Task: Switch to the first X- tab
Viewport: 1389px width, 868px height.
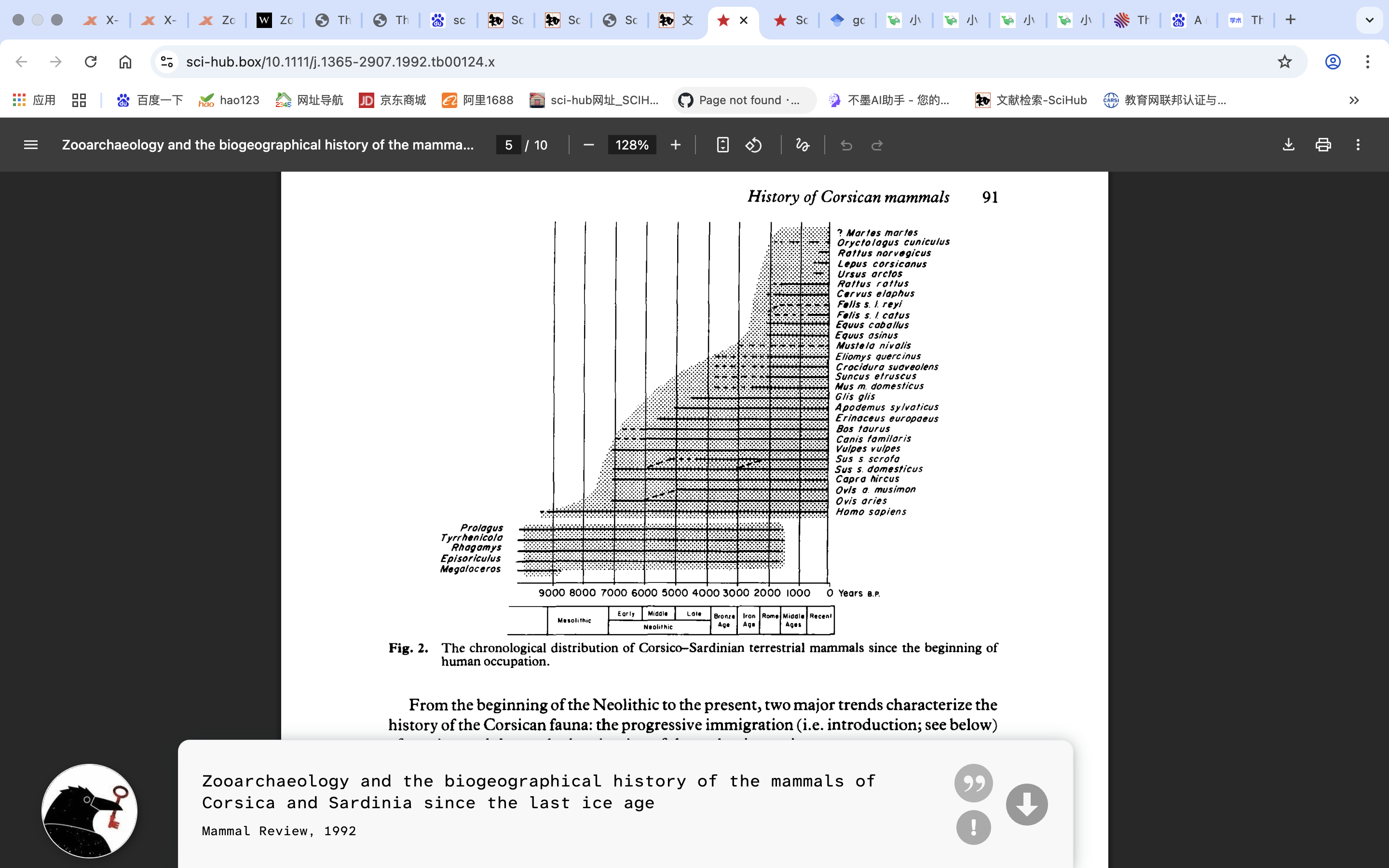Action: 101,20
